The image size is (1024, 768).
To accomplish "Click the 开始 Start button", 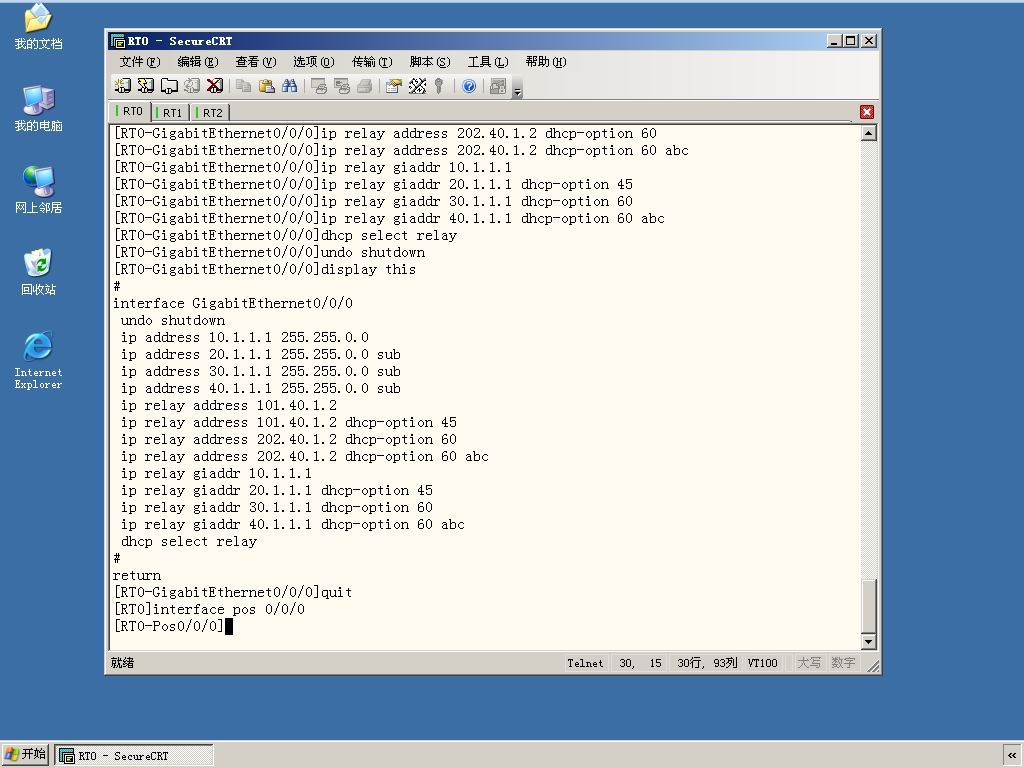I will coord(25,754).
